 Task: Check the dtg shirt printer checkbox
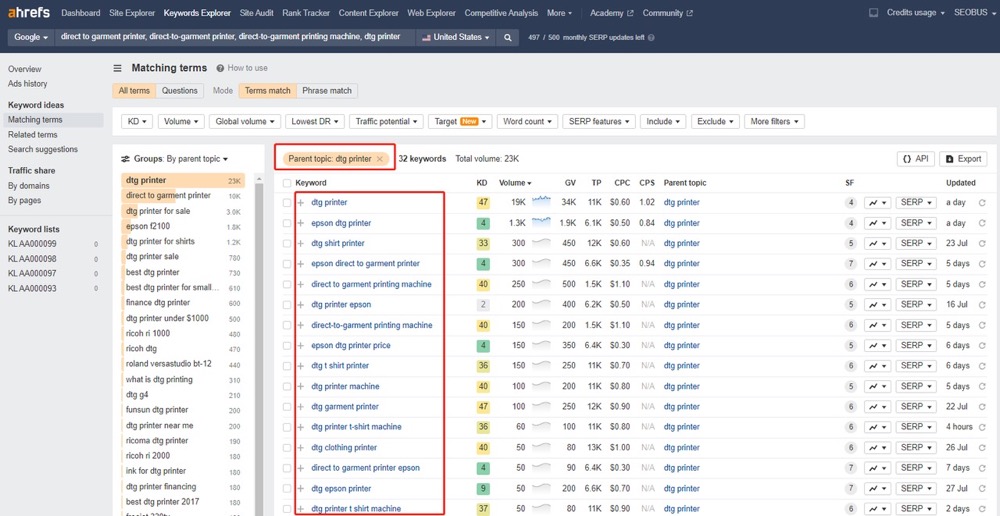287,244
